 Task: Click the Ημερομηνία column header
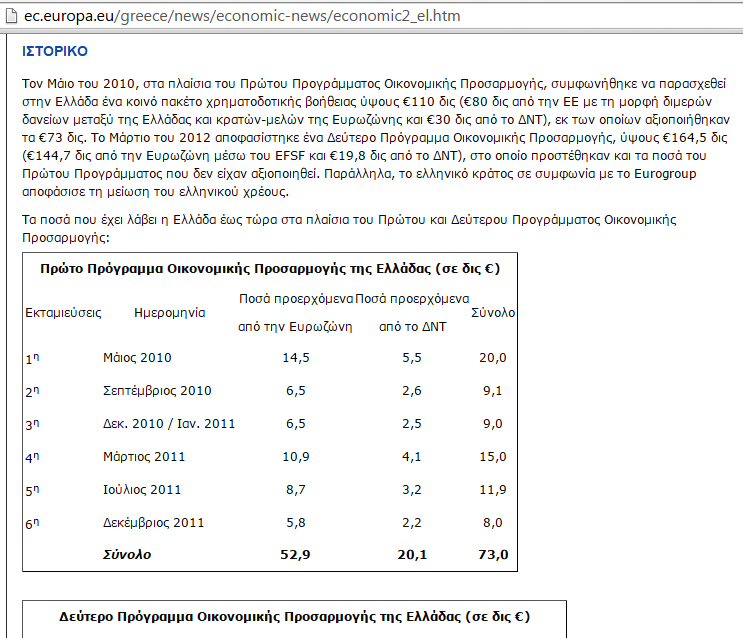[x=169, y=312]
